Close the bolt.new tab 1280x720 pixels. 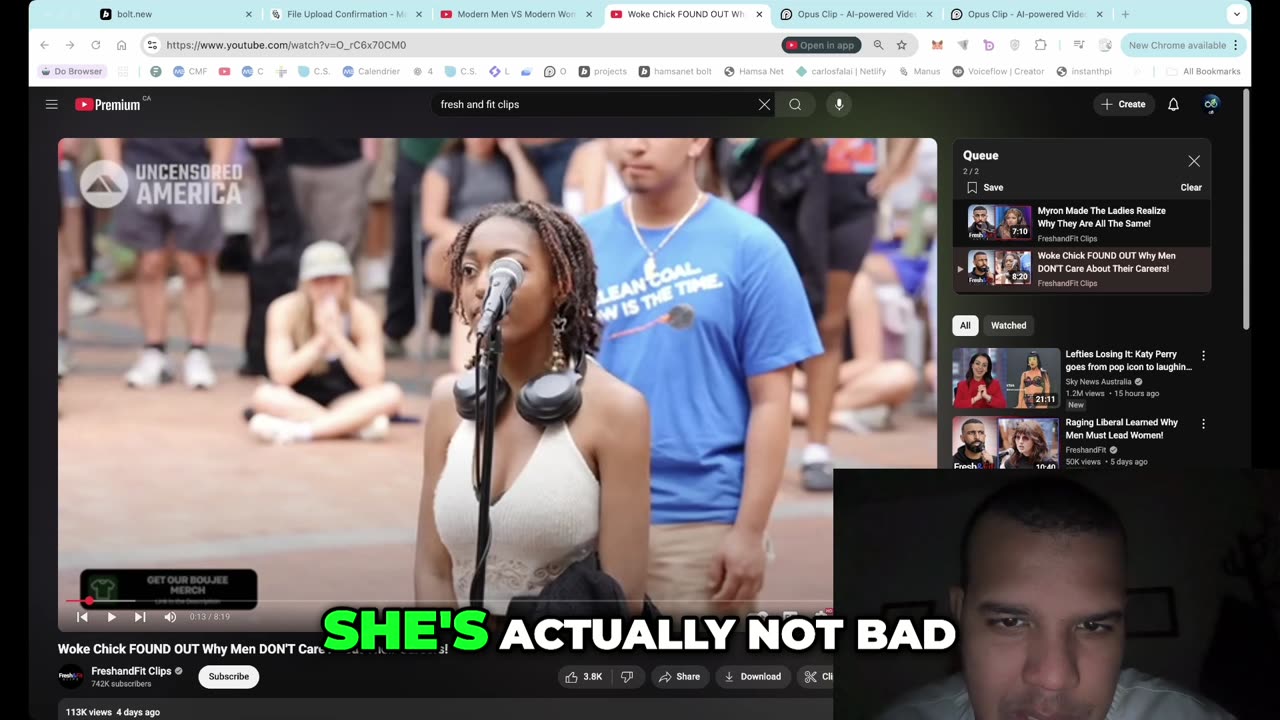click(x=249, y=14)
